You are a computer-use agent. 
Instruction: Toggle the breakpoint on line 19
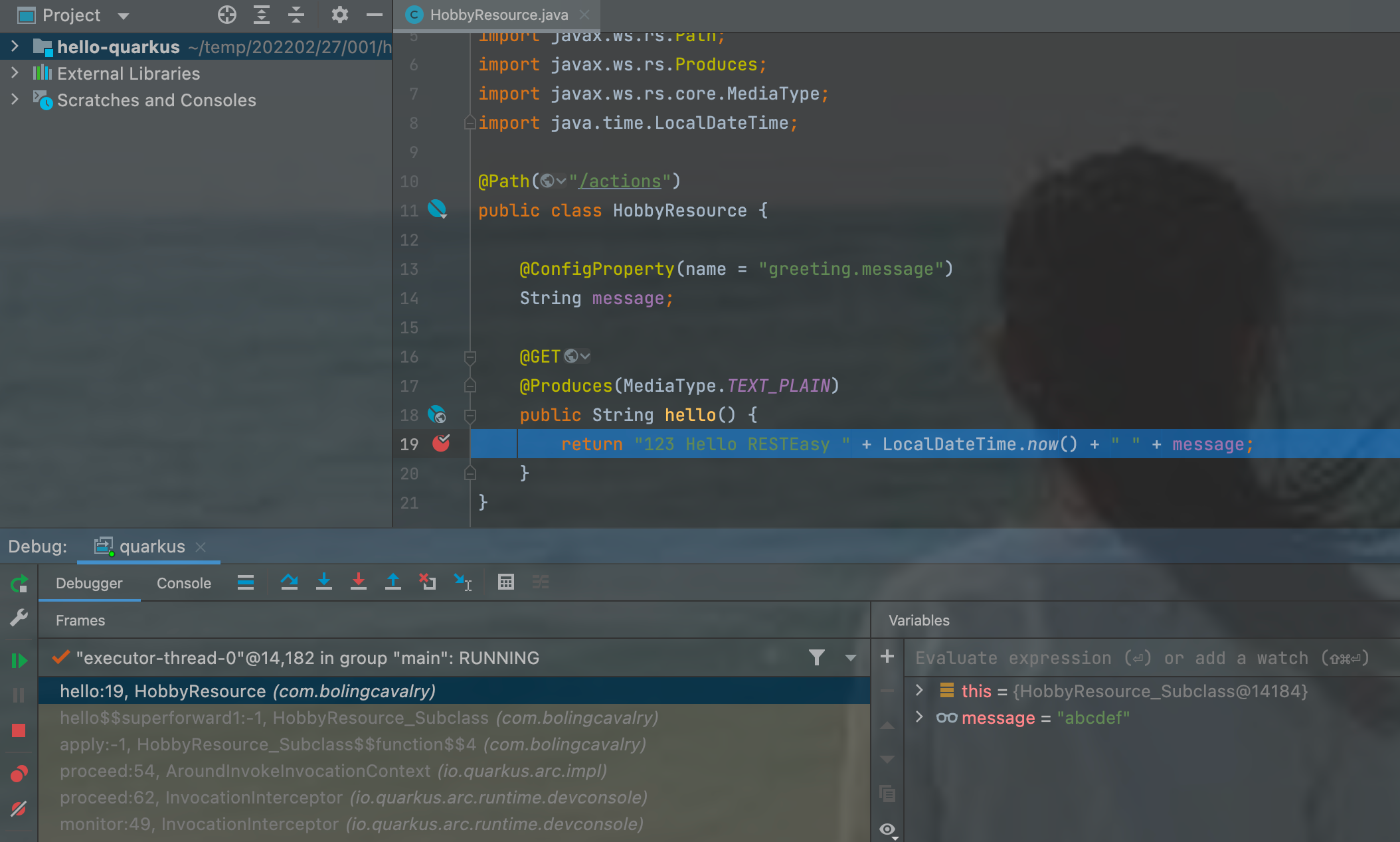441,444
